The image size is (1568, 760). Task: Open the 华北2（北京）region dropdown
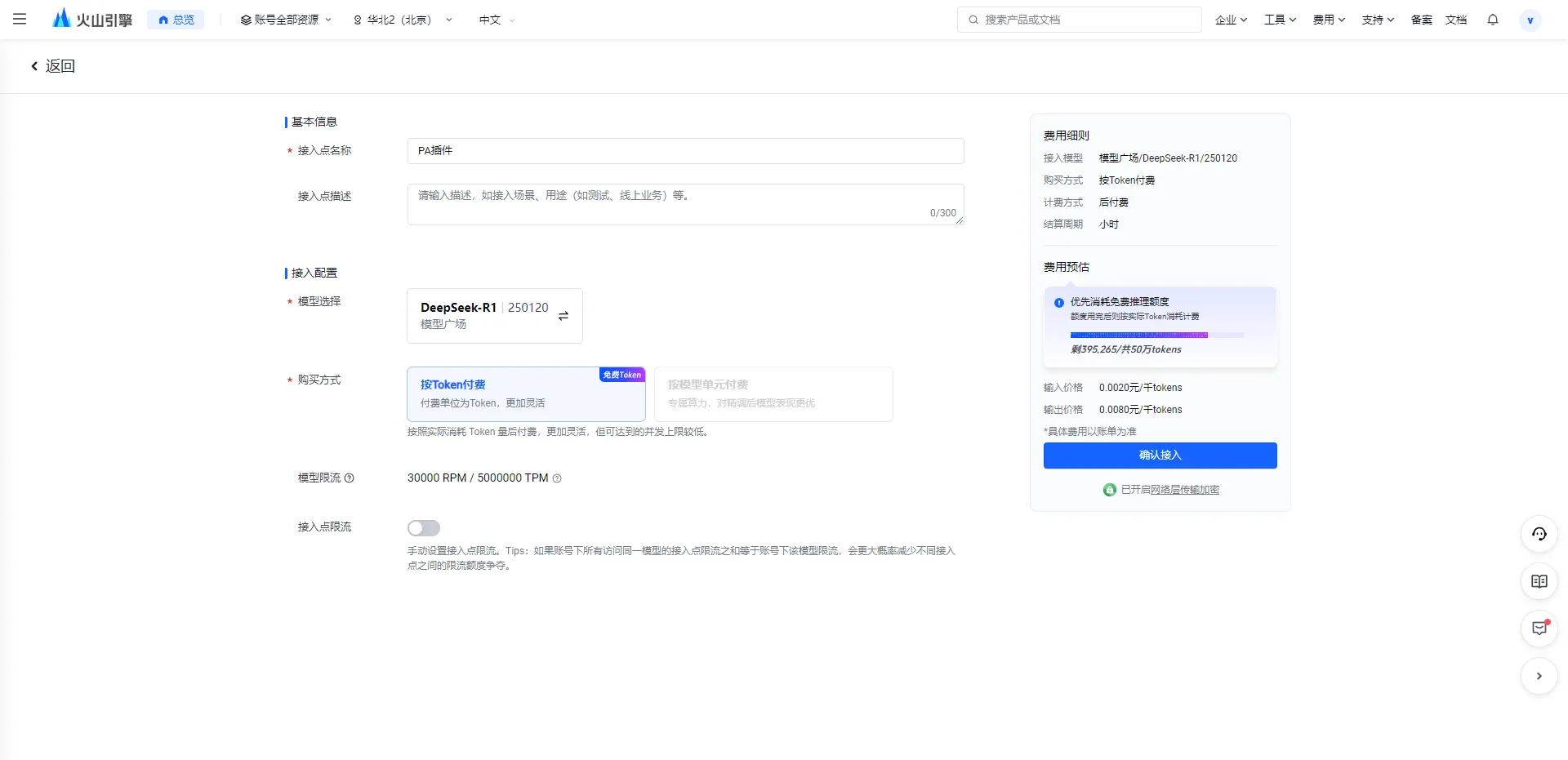402,20
